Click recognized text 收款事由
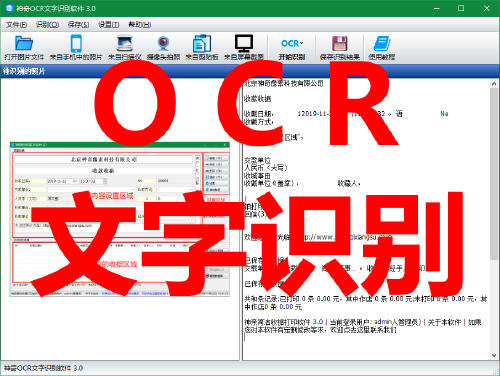 coord(258,176)
